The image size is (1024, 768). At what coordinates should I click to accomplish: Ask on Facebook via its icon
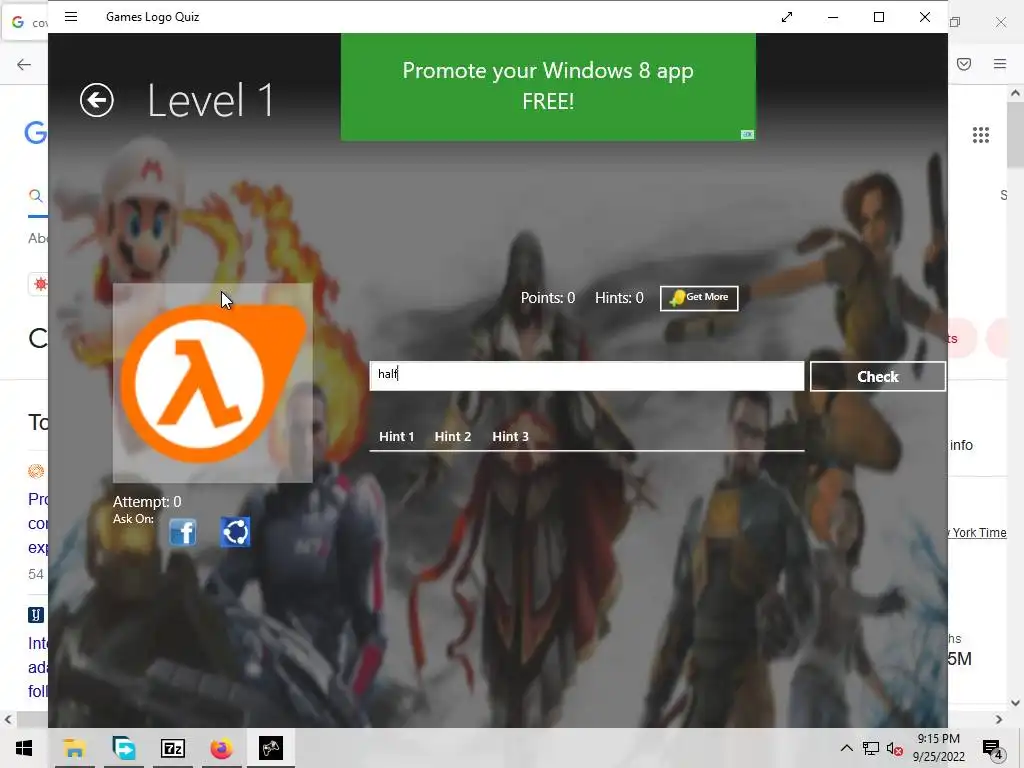pos(183,532)
